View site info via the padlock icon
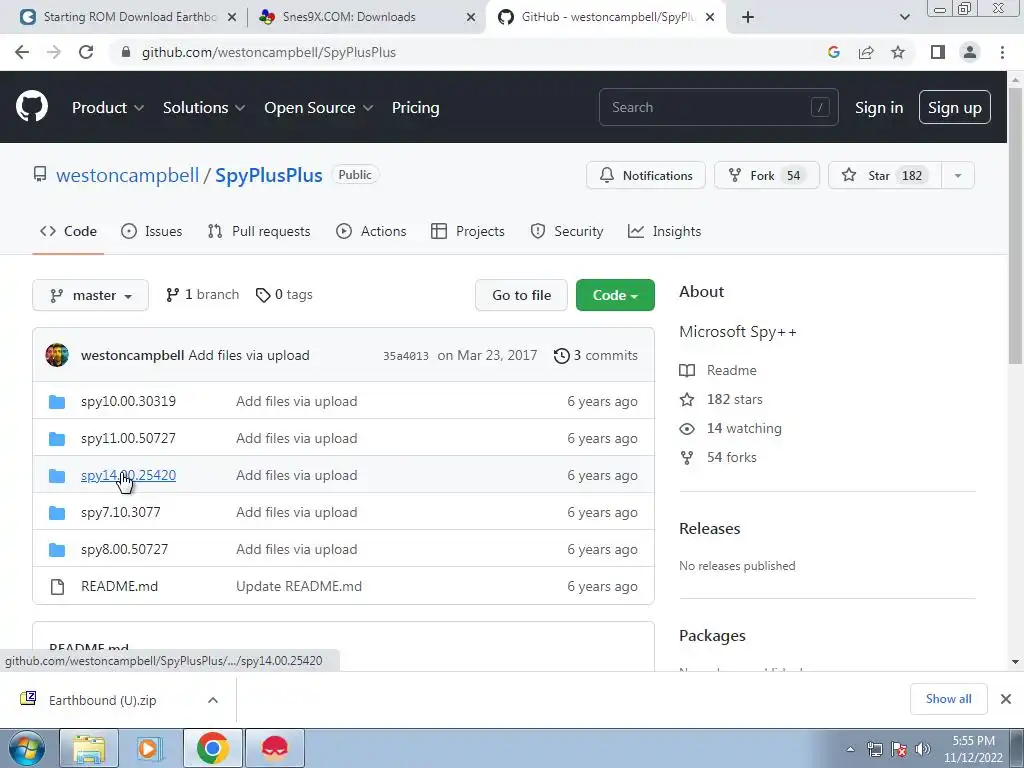 [126, 52]
